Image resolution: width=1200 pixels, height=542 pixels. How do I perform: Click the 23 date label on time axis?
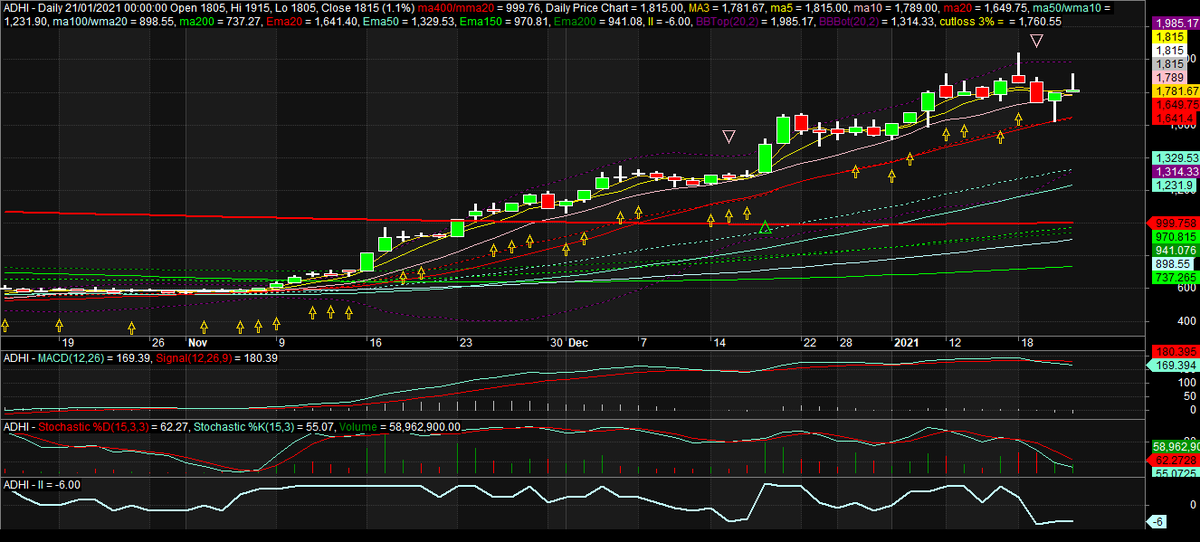click(466, 341)
